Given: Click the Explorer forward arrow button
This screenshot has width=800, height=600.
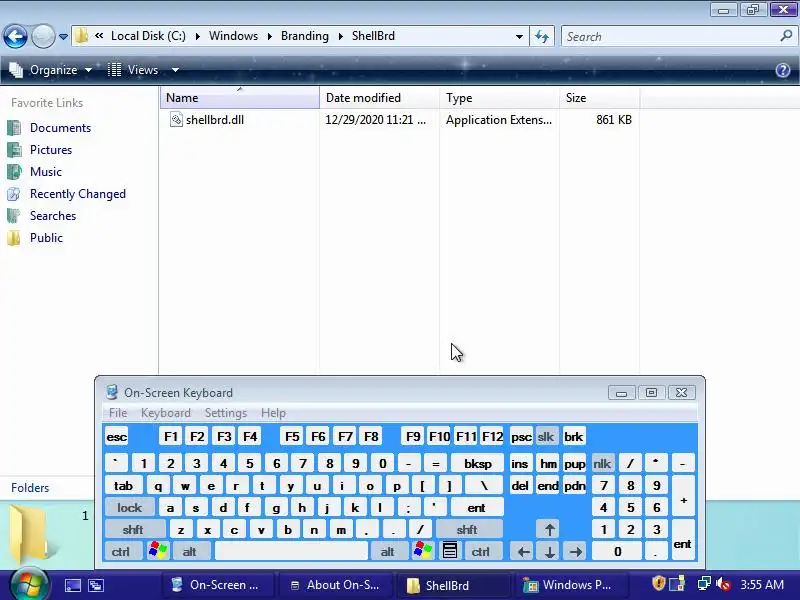Looking at the screenshot, I should point(43,36).
